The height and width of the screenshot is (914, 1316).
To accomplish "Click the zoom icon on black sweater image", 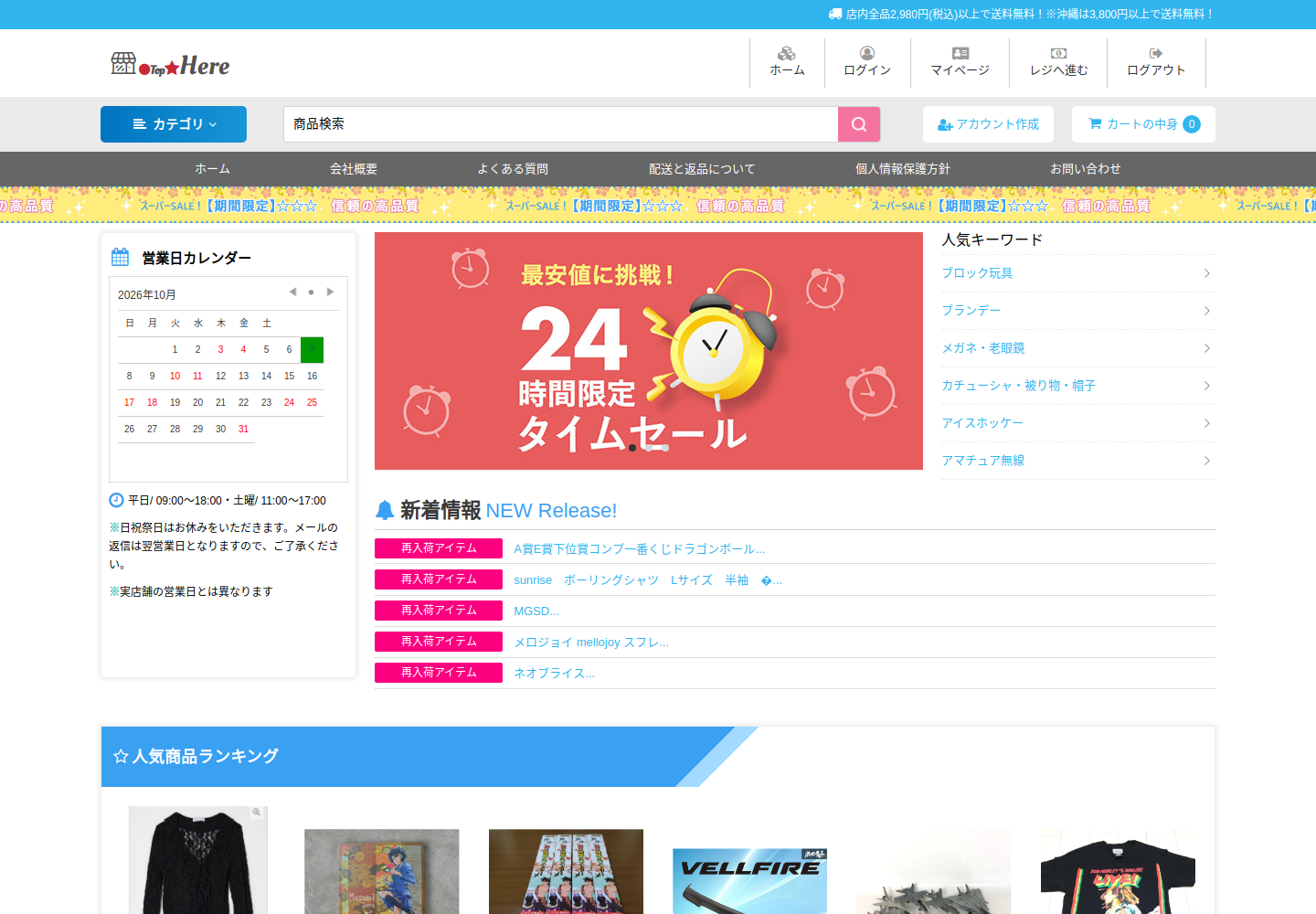I will click(x=257, y=813).
